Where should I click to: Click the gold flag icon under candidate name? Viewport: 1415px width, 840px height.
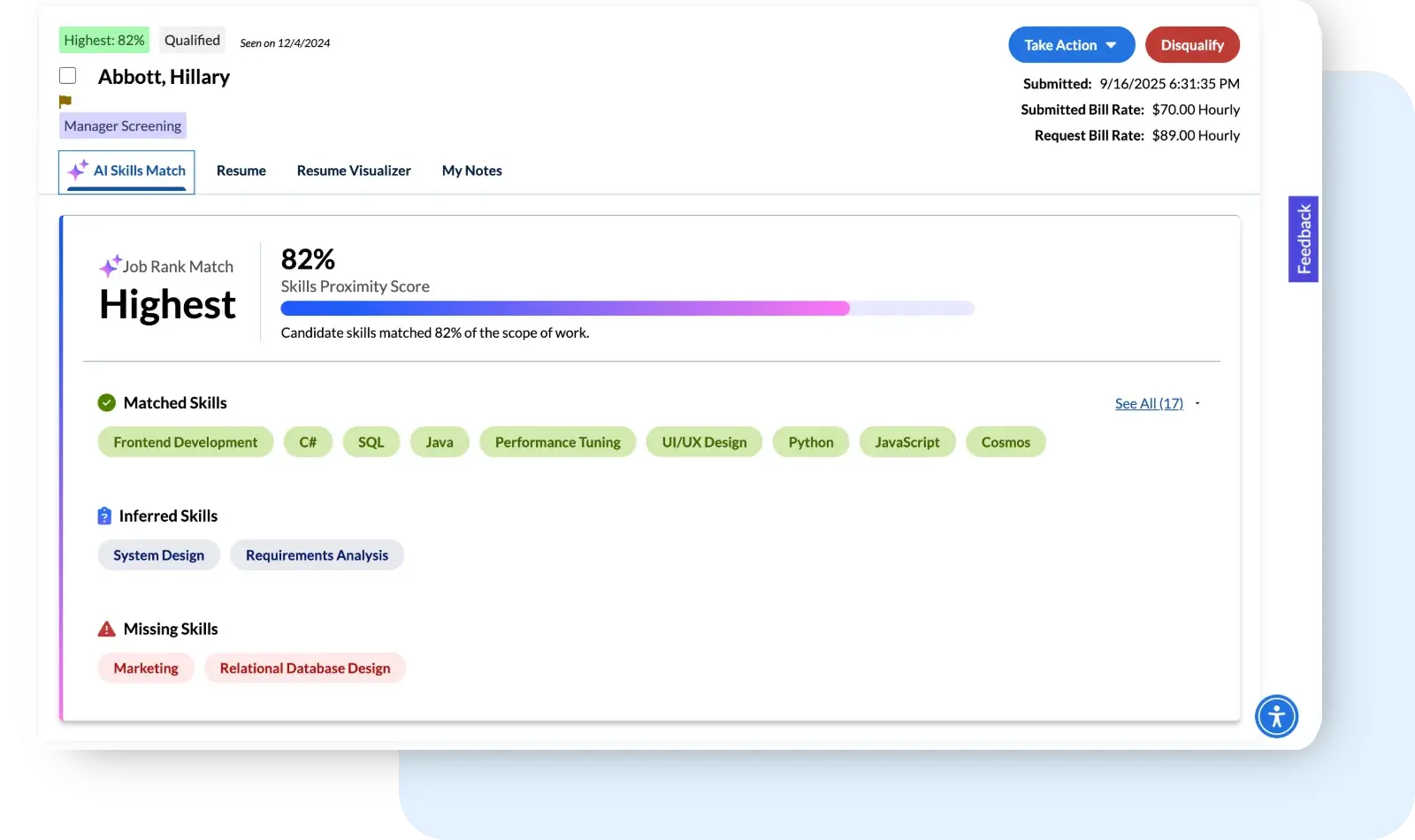coord(65,102)
